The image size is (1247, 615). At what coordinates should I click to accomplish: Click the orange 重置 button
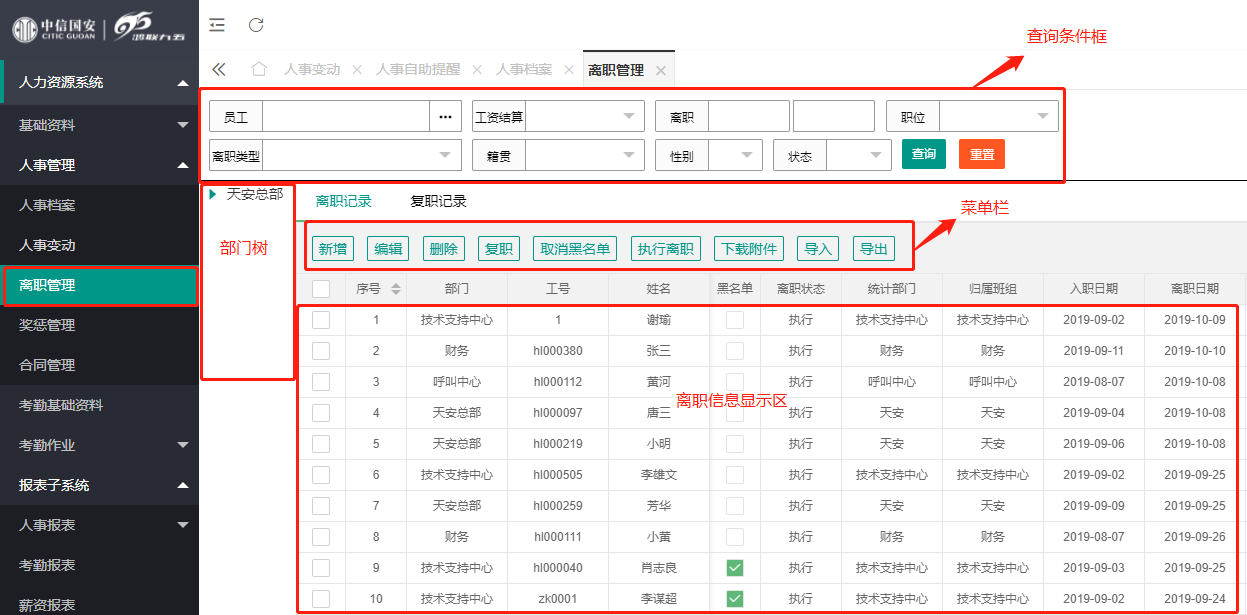pos(981,154)
